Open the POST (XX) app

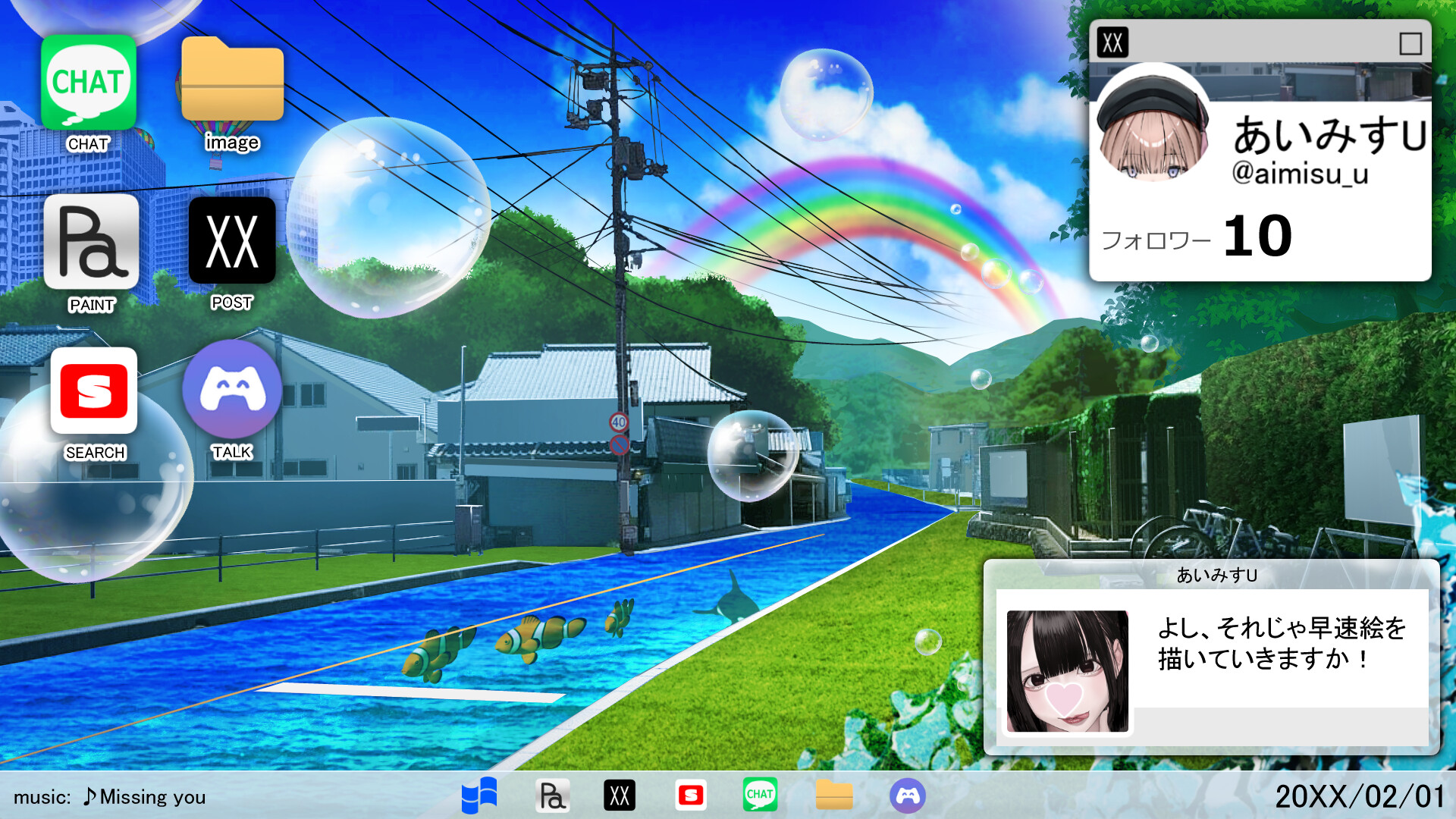[231, 241]
